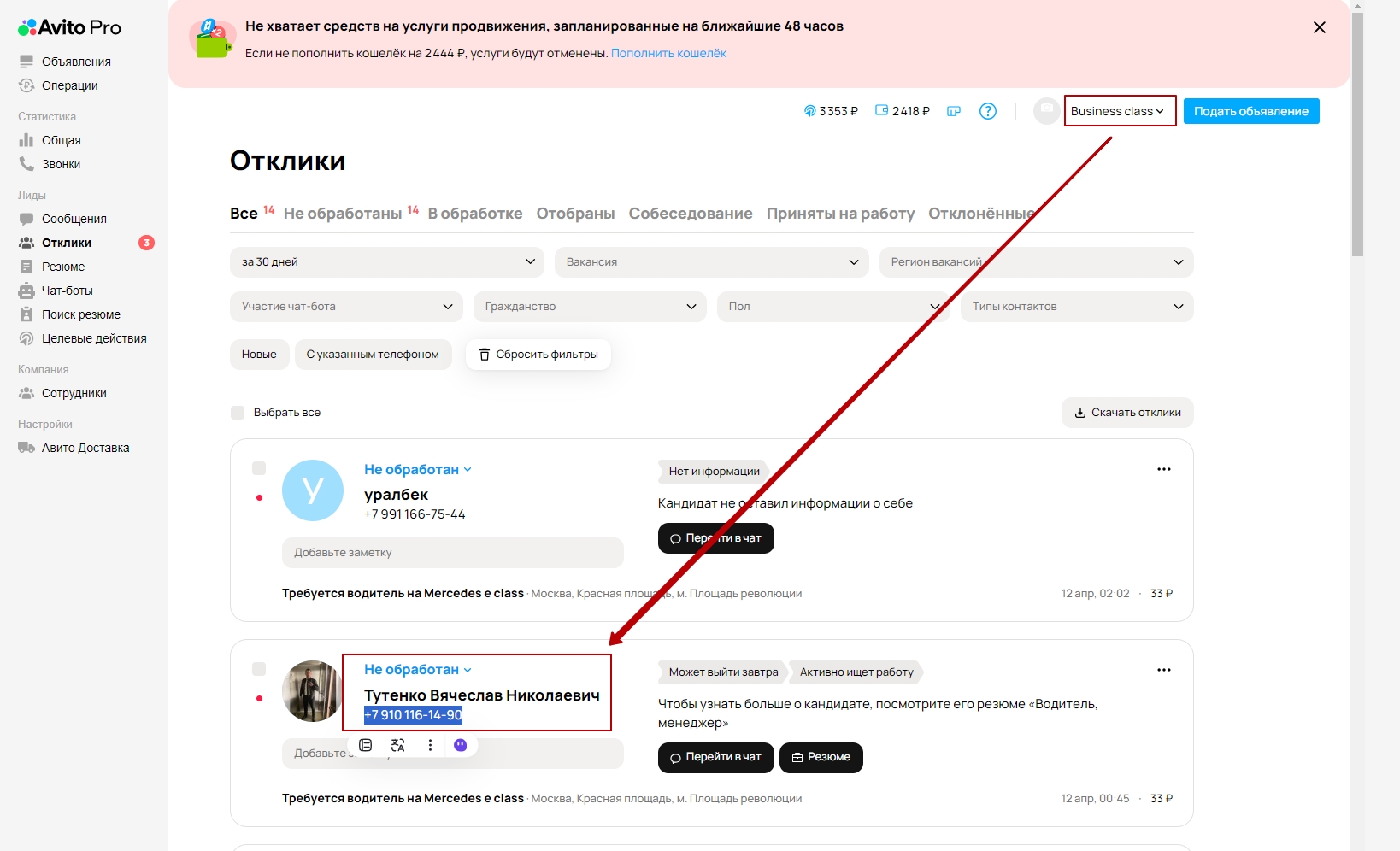The image size is (1400, 851).
Task: Open the wallet balance 2418 ₽ icon
Action: (x=882, y=111)
